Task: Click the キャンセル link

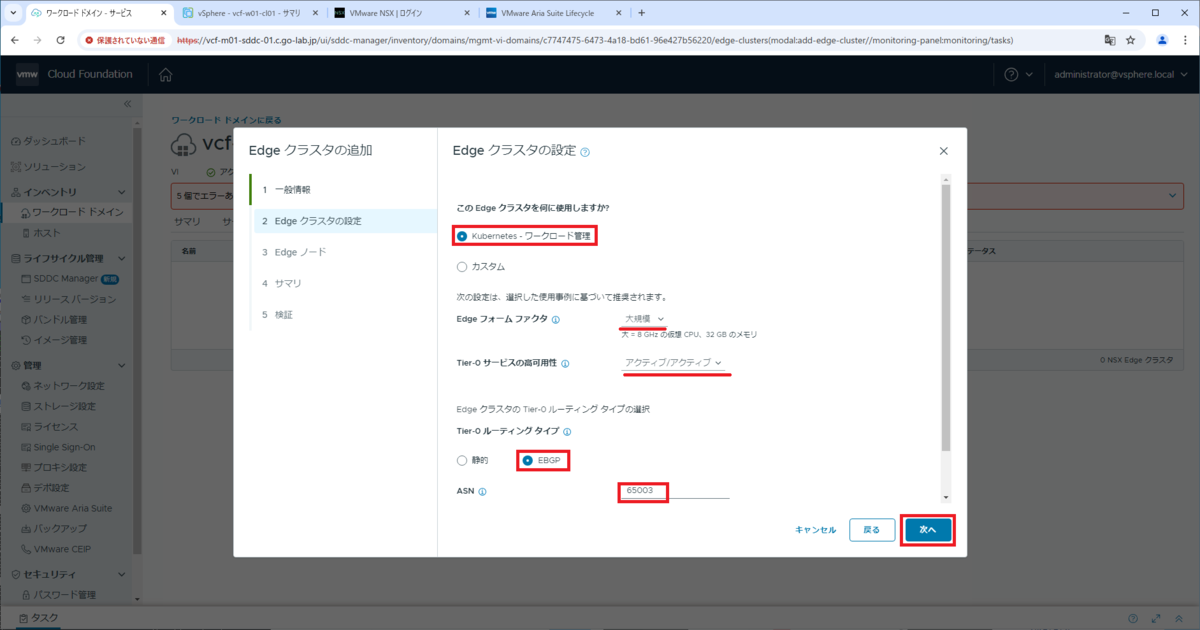Action: click(x=816, y=530)
